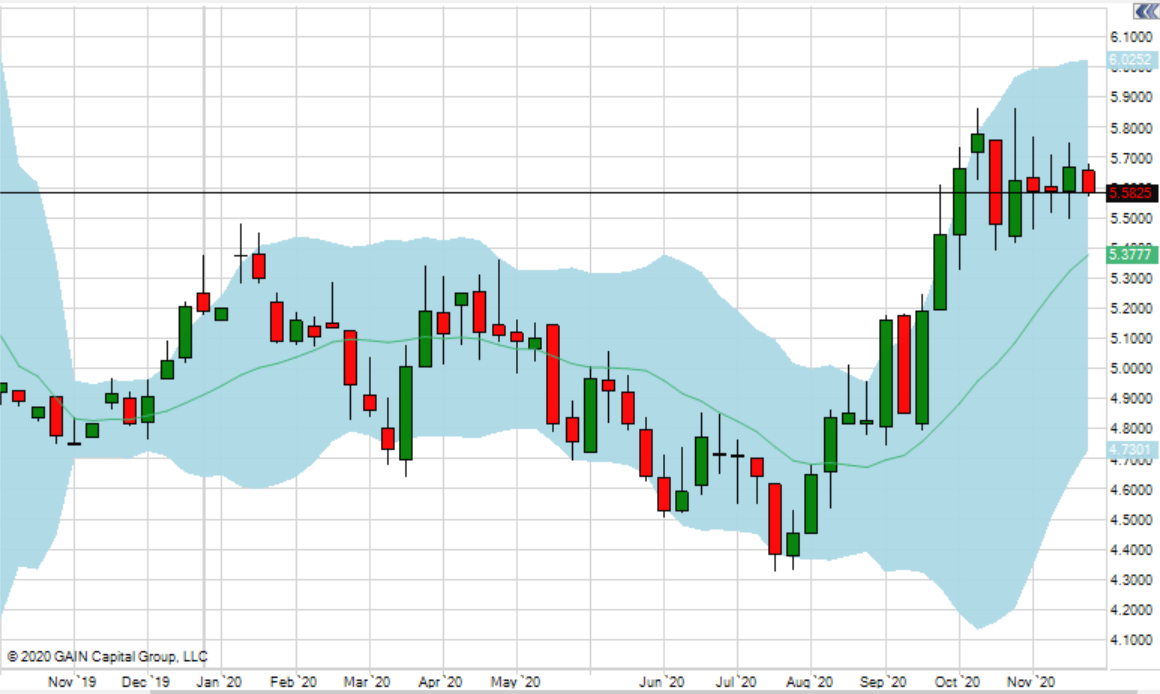Click the Feb '20 date label
Image resolution: width=1160 pixels, height=694 pixels.
point(294,681)
